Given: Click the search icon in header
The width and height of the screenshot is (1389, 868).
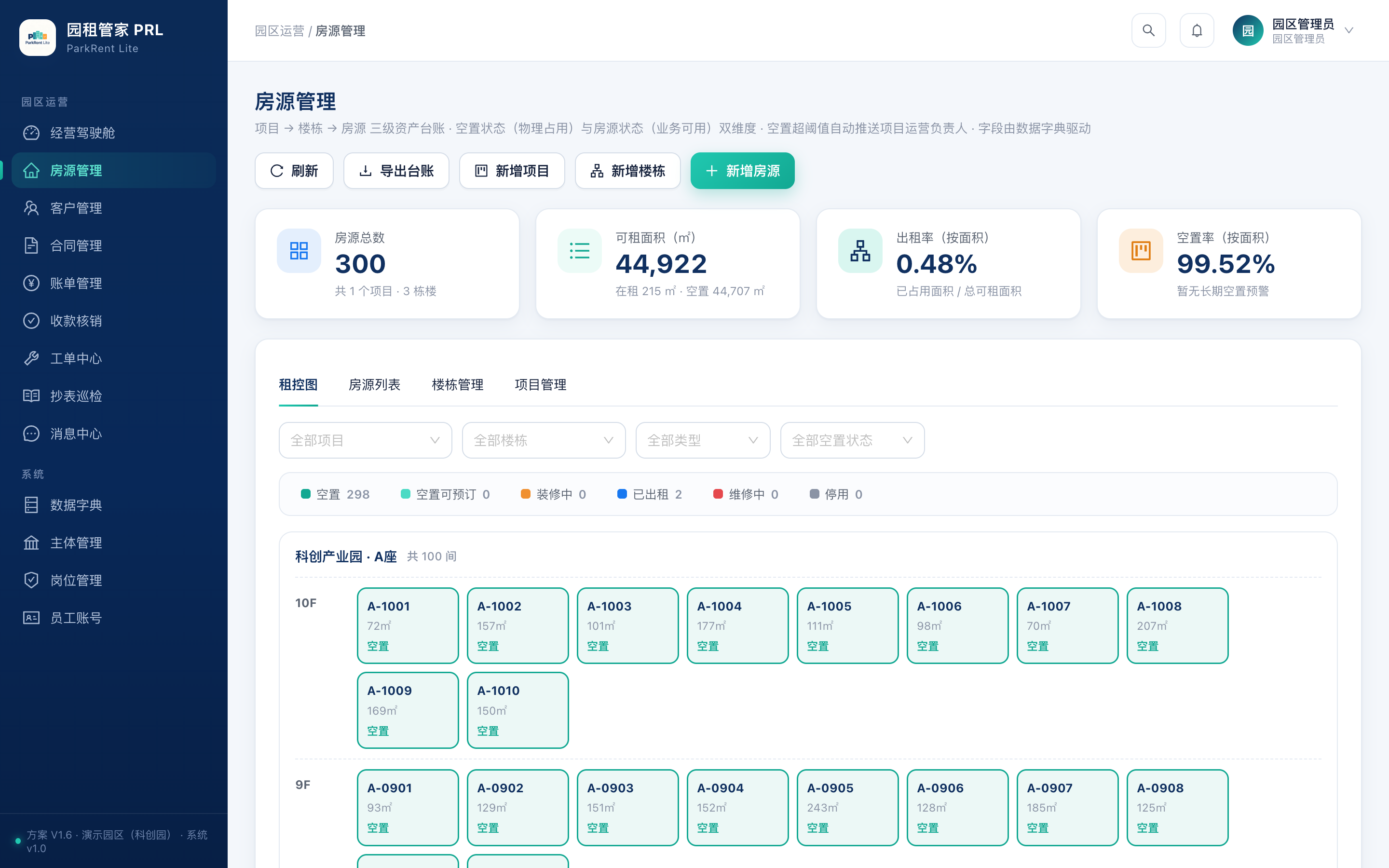Looking at the screenshot, I should 1148,30.
